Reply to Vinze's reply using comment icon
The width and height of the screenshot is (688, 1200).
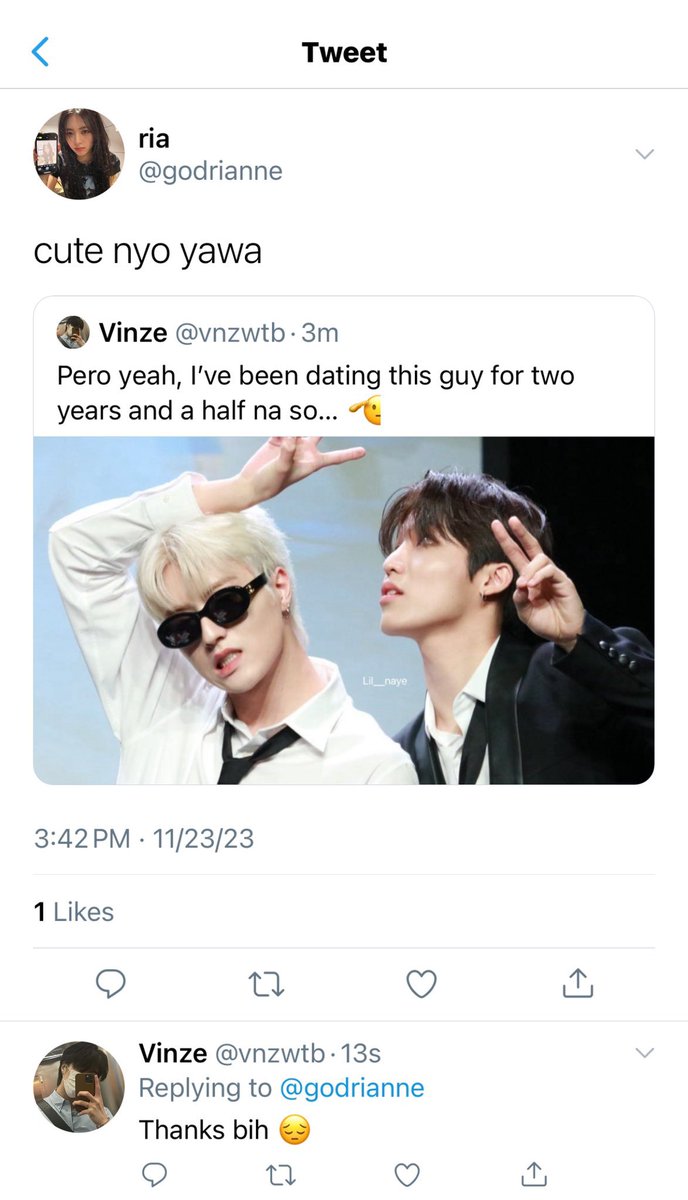coord(153,1173)
